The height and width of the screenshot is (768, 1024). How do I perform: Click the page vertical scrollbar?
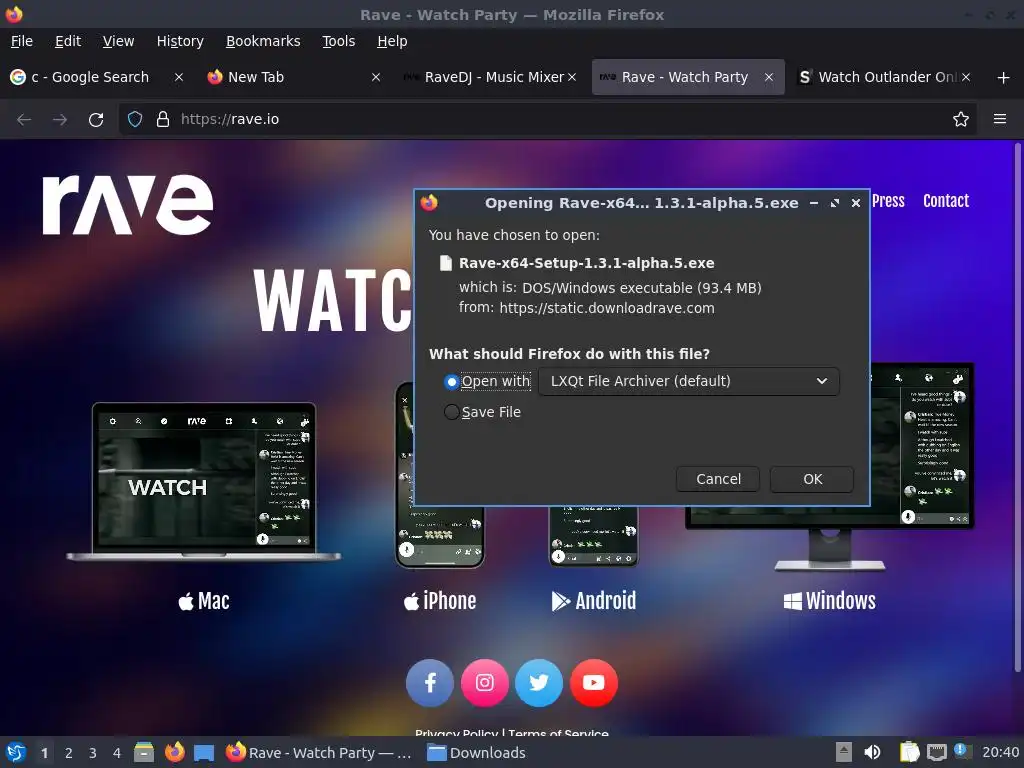point(1017,408)
